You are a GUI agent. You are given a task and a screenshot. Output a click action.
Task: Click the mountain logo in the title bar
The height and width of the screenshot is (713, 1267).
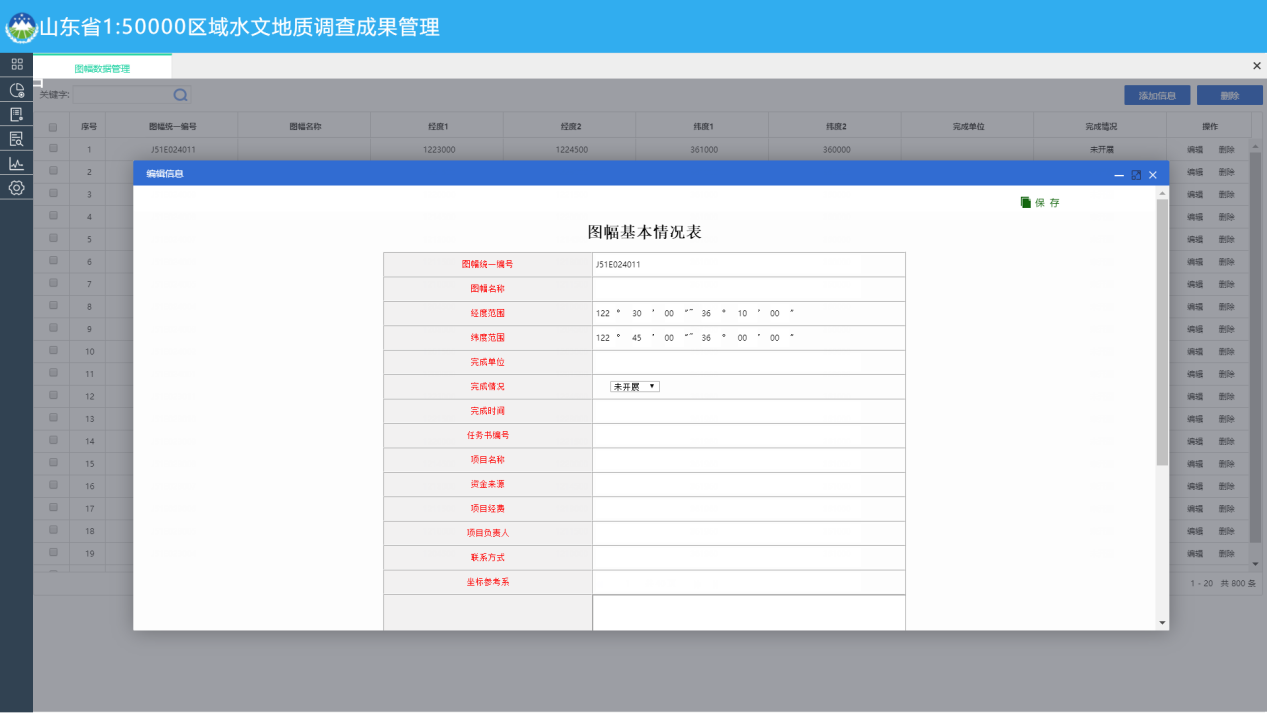20,27
